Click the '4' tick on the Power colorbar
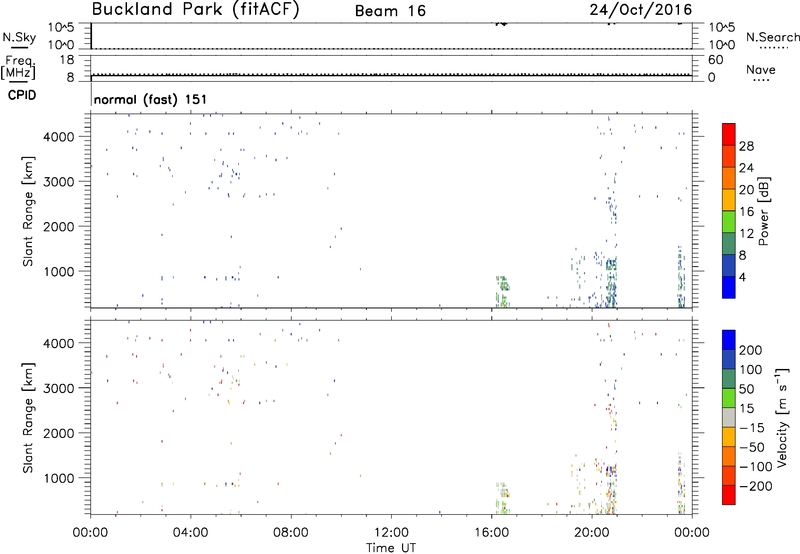This screenshot has width=800, height=554. click(742, 277)
